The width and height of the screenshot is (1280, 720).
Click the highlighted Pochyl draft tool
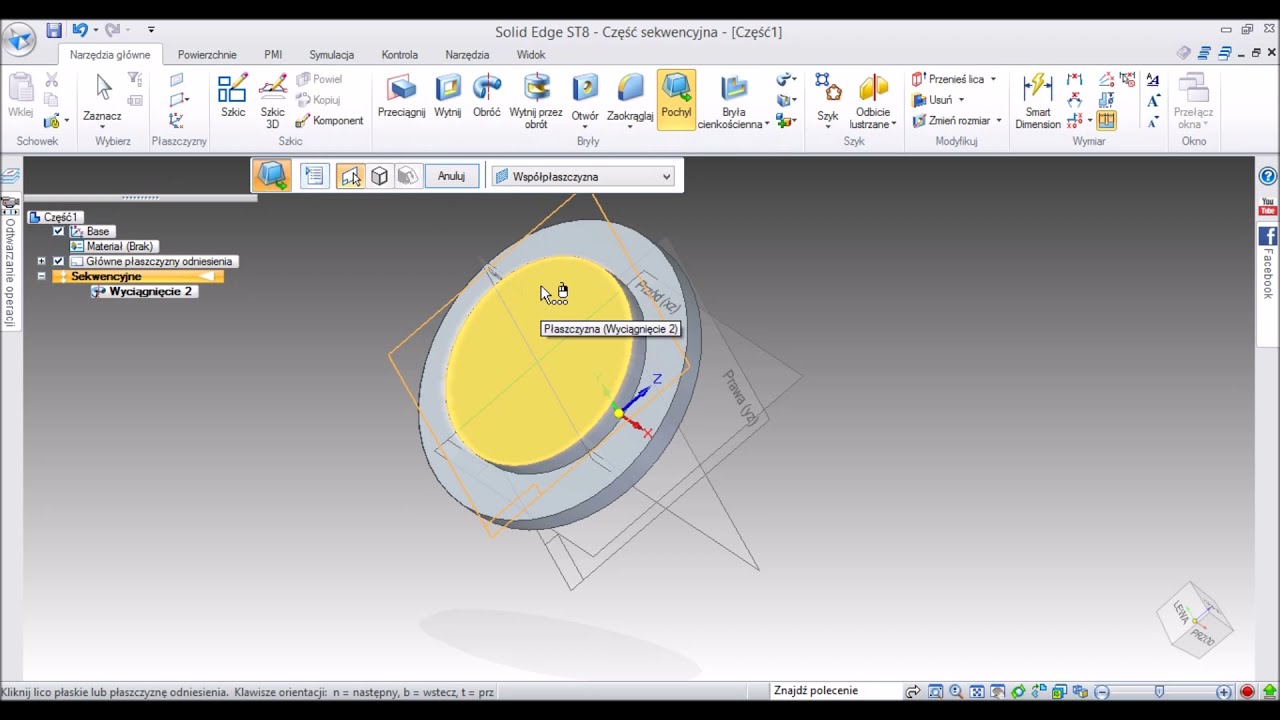point(676,98)
